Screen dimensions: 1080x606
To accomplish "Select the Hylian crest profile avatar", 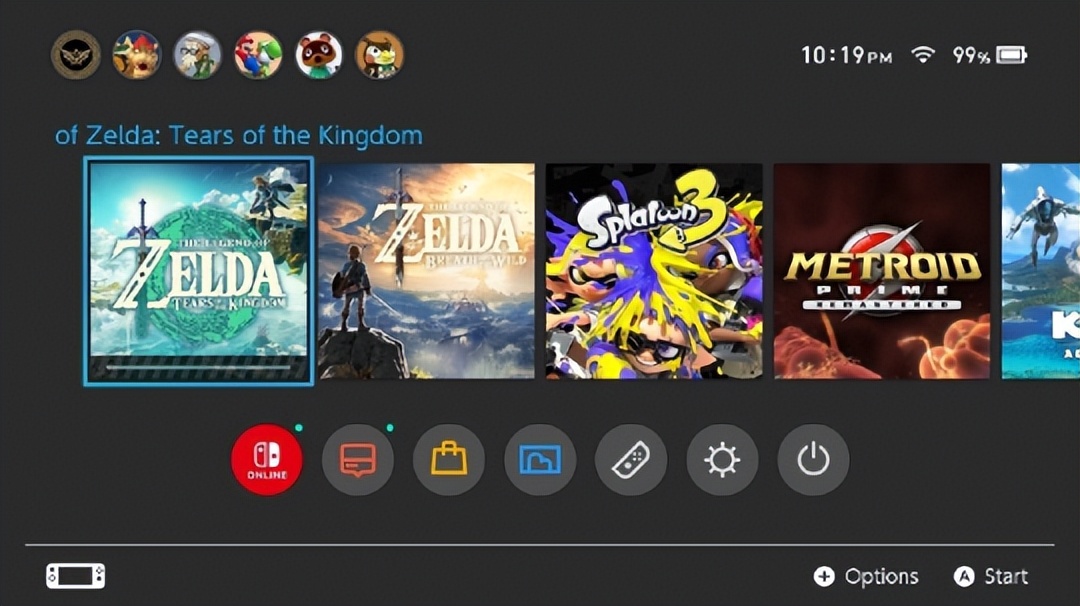I will point(76,54).
